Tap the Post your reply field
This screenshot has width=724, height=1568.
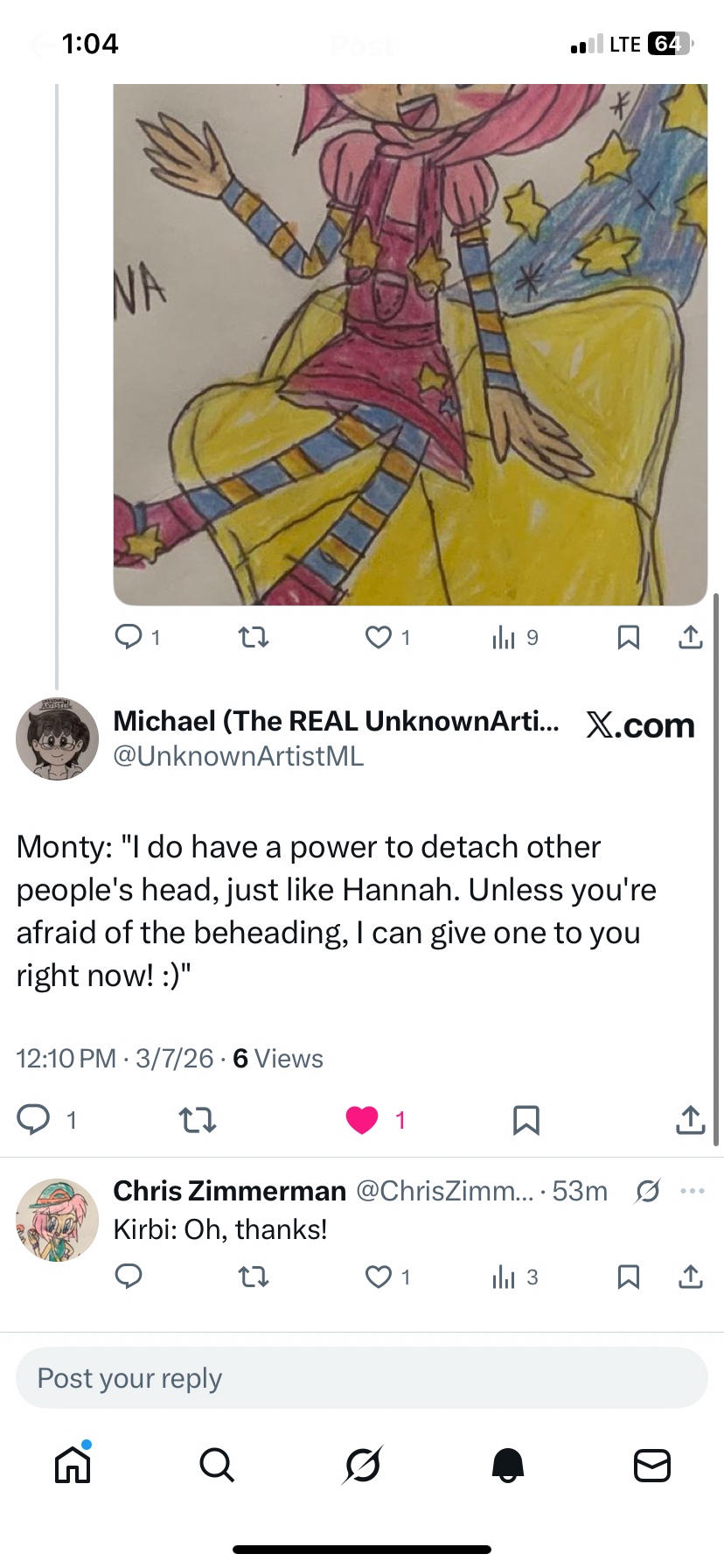coord(362,1378)
